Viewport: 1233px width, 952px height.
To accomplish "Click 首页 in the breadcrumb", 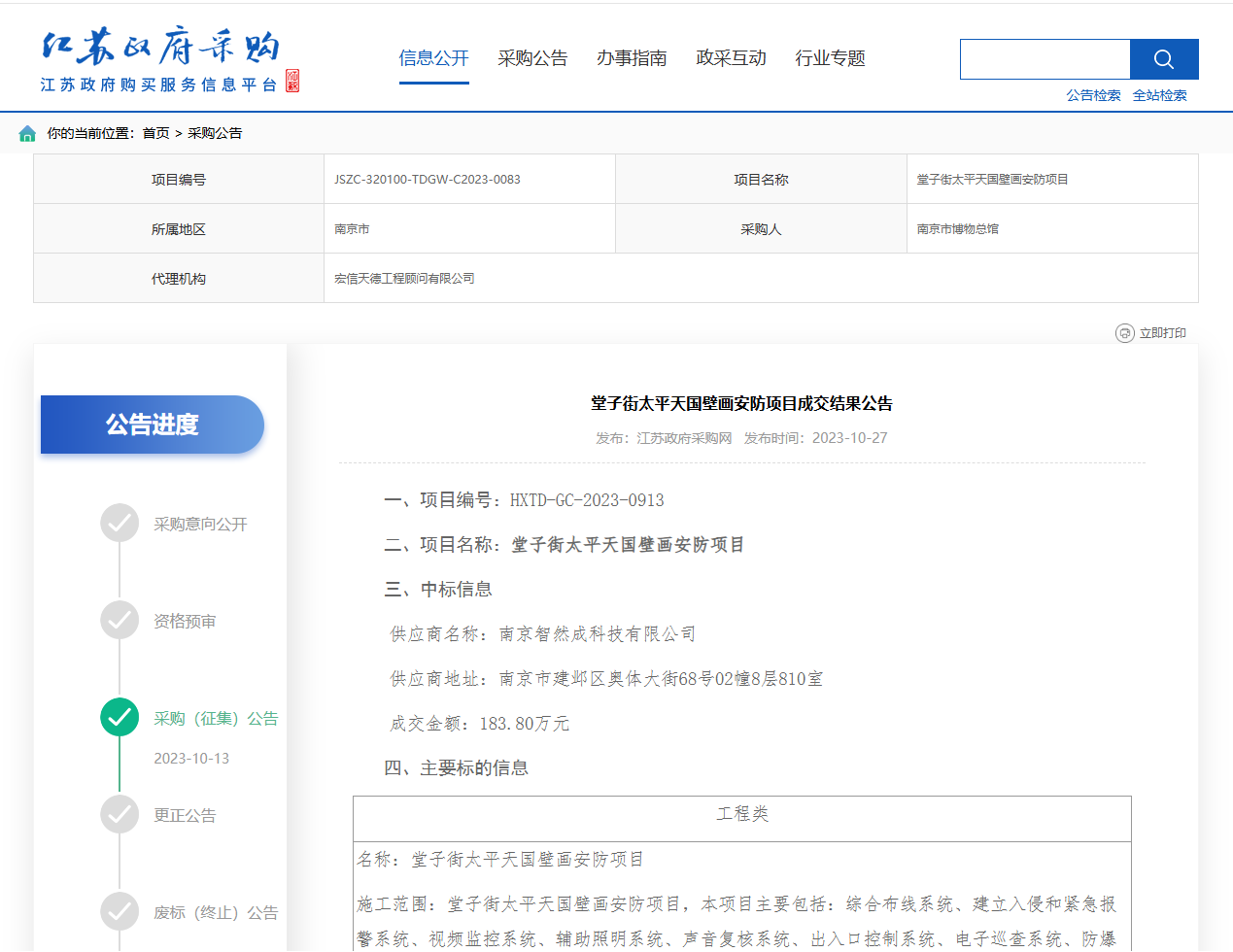I will [155, 133].
